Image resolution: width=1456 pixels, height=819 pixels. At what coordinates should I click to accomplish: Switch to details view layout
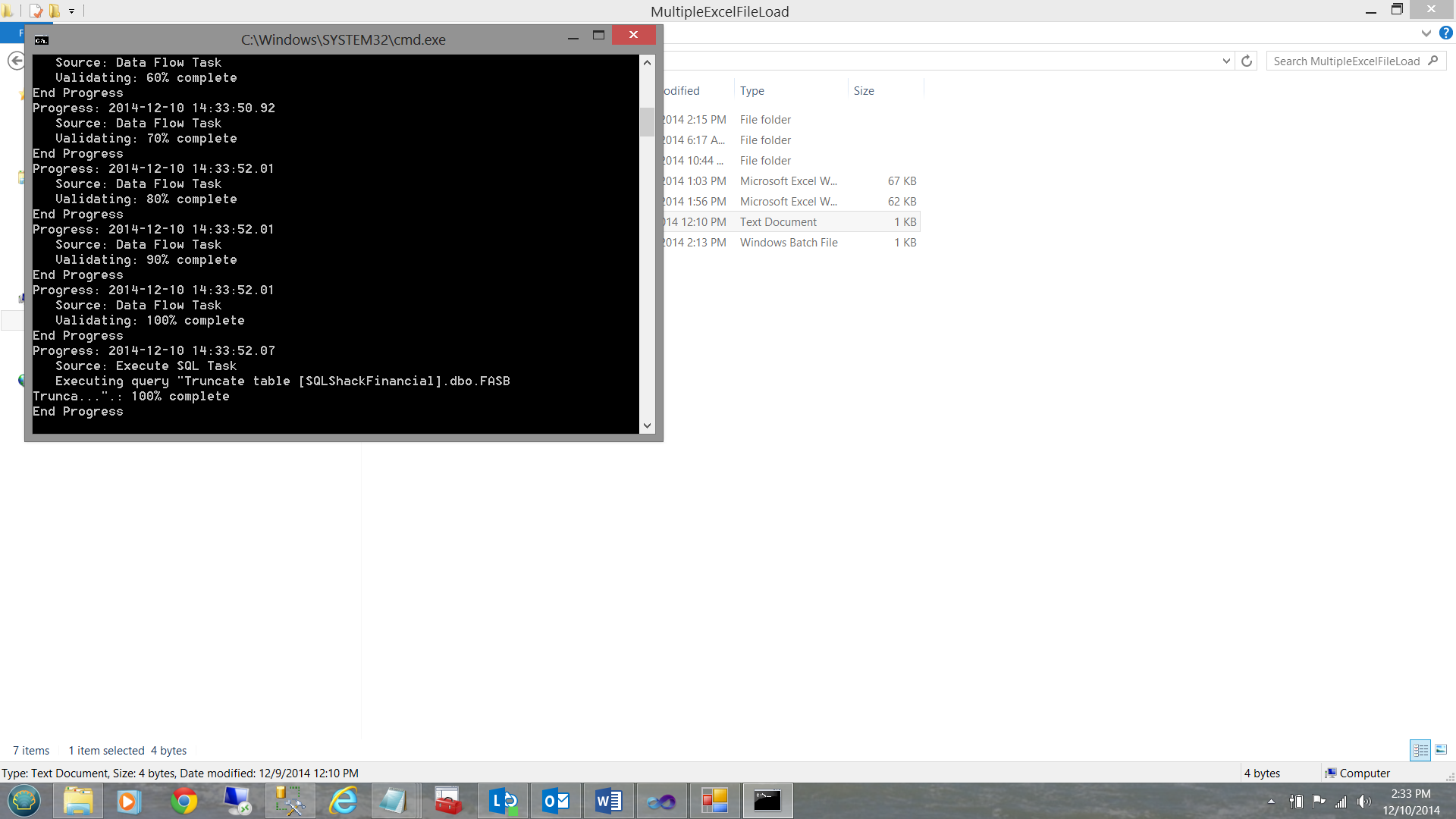pyautogui.click(x=1420, y=750)
